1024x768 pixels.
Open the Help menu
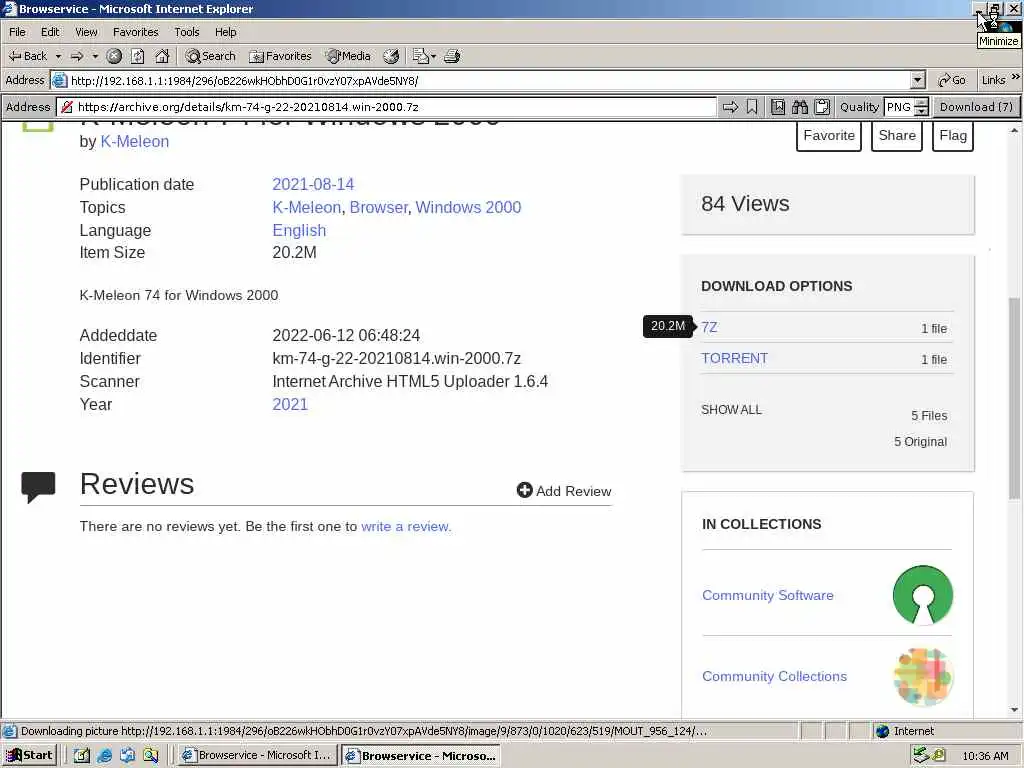coord(226,32)
